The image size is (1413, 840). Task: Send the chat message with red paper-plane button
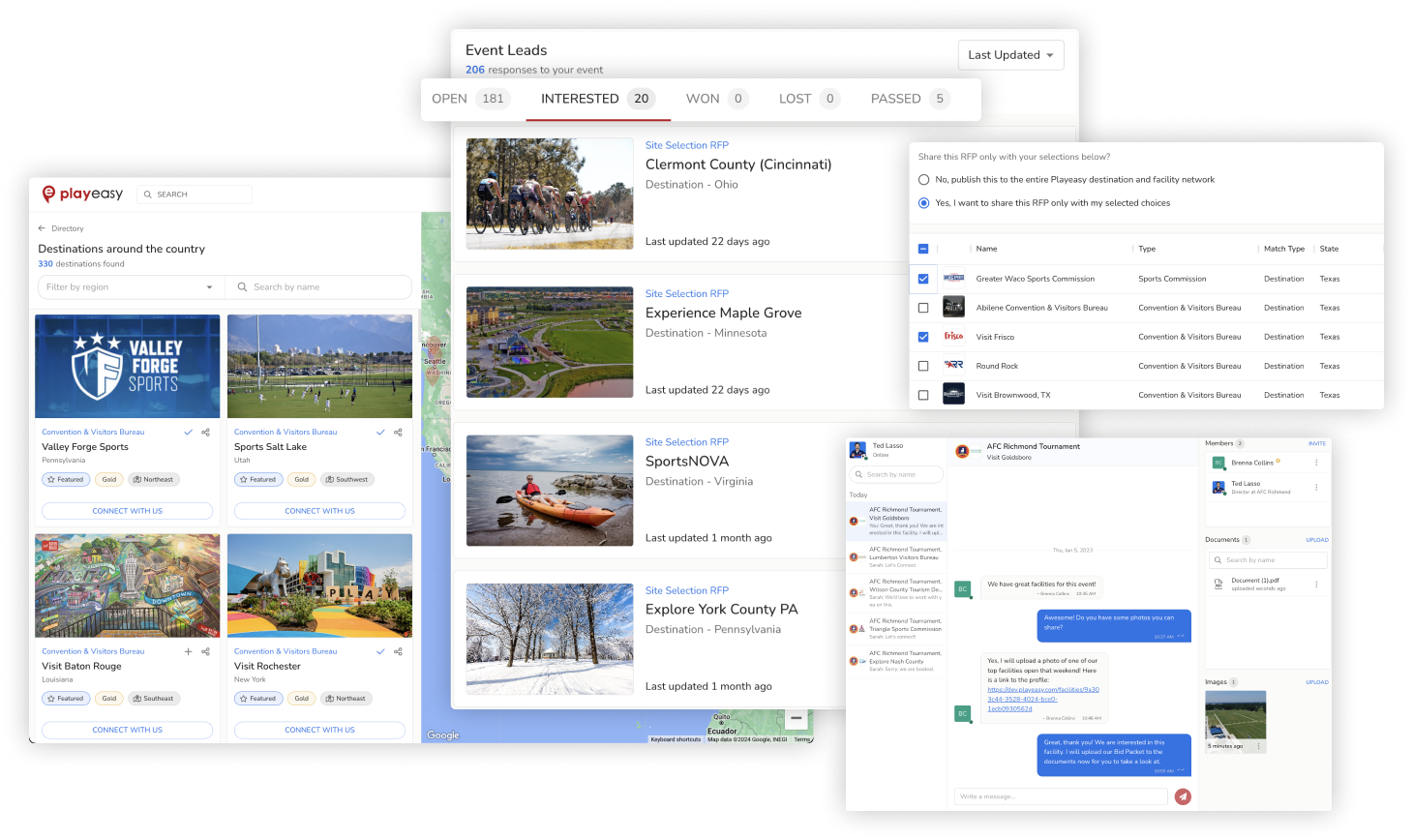pyautogui.click(x=1183, y=796)
